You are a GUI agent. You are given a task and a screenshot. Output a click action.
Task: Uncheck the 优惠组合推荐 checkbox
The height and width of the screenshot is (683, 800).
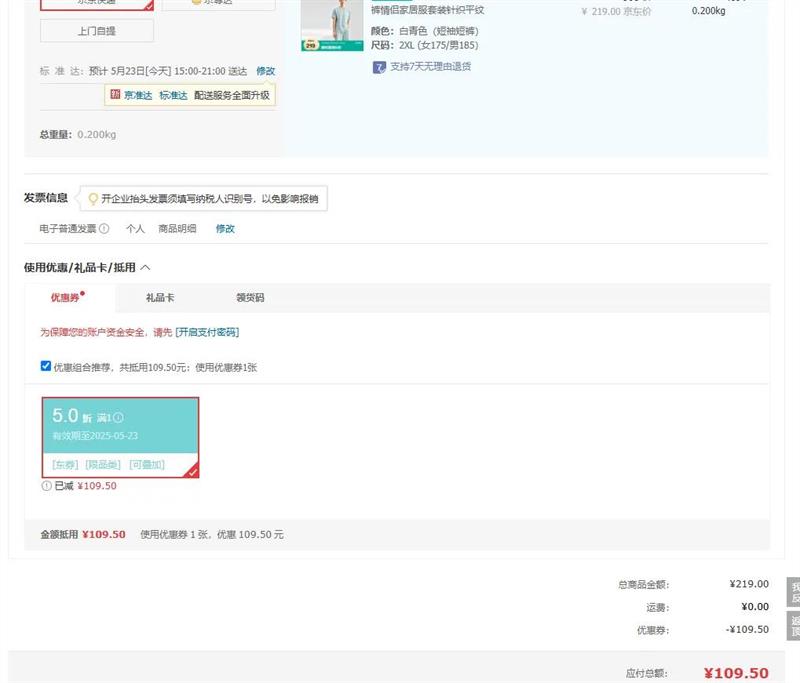click(x=46, y=366)
